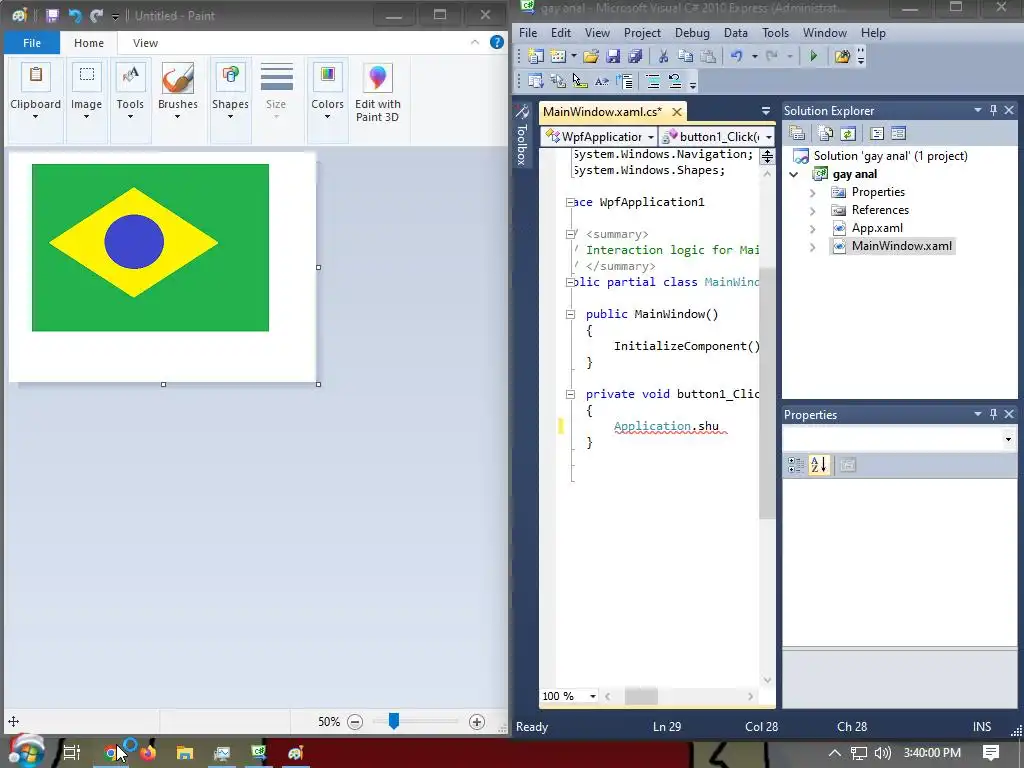Click Refresh icon in Solution Explorer

848,134
